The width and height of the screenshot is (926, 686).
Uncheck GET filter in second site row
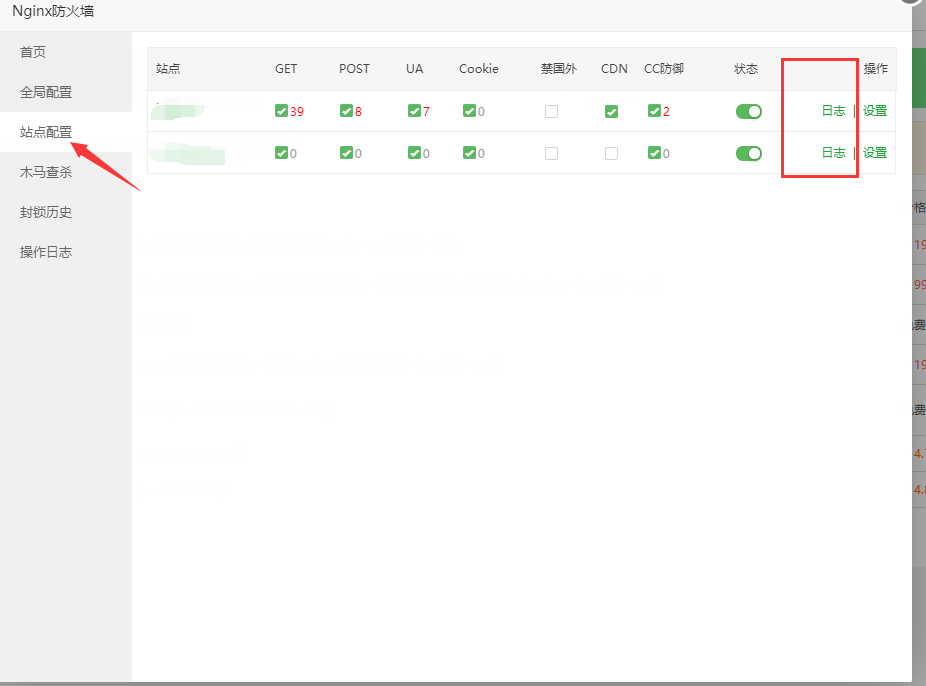[281, 153]
